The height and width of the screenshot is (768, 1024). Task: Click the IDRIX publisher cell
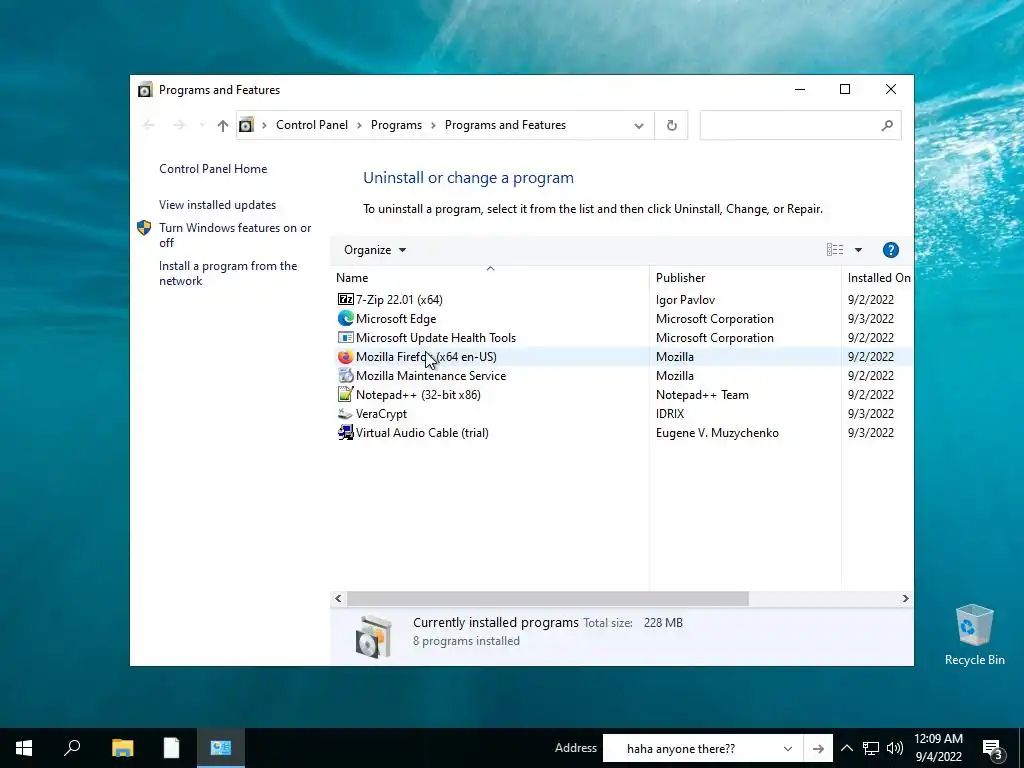(670, 413)
